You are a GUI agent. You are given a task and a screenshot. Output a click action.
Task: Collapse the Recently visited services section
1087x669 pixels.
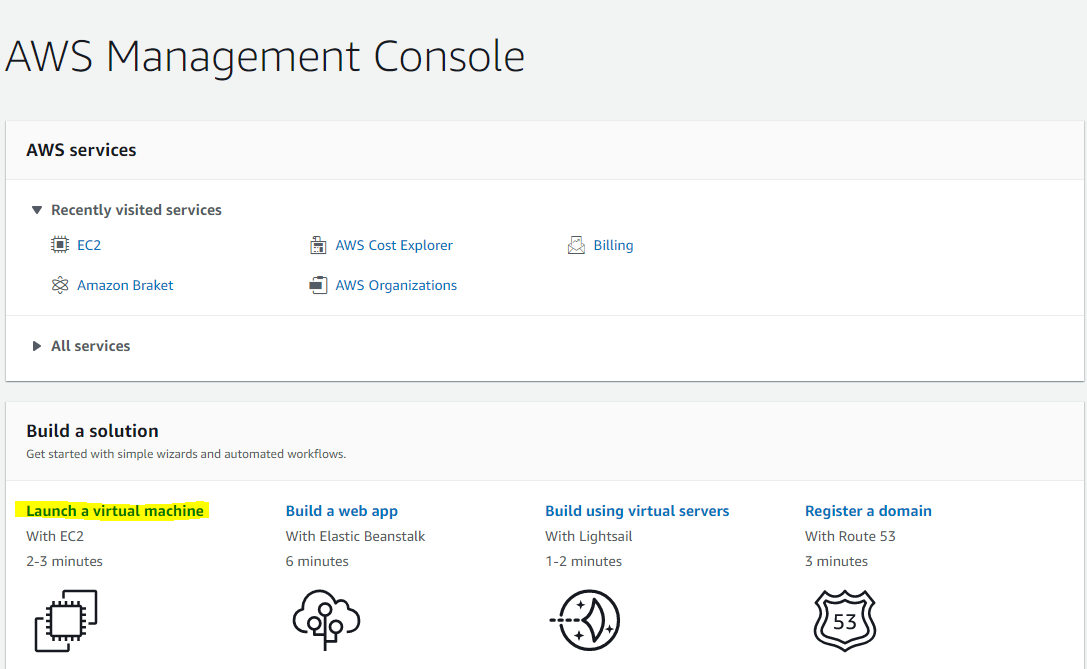click(37, 210)
